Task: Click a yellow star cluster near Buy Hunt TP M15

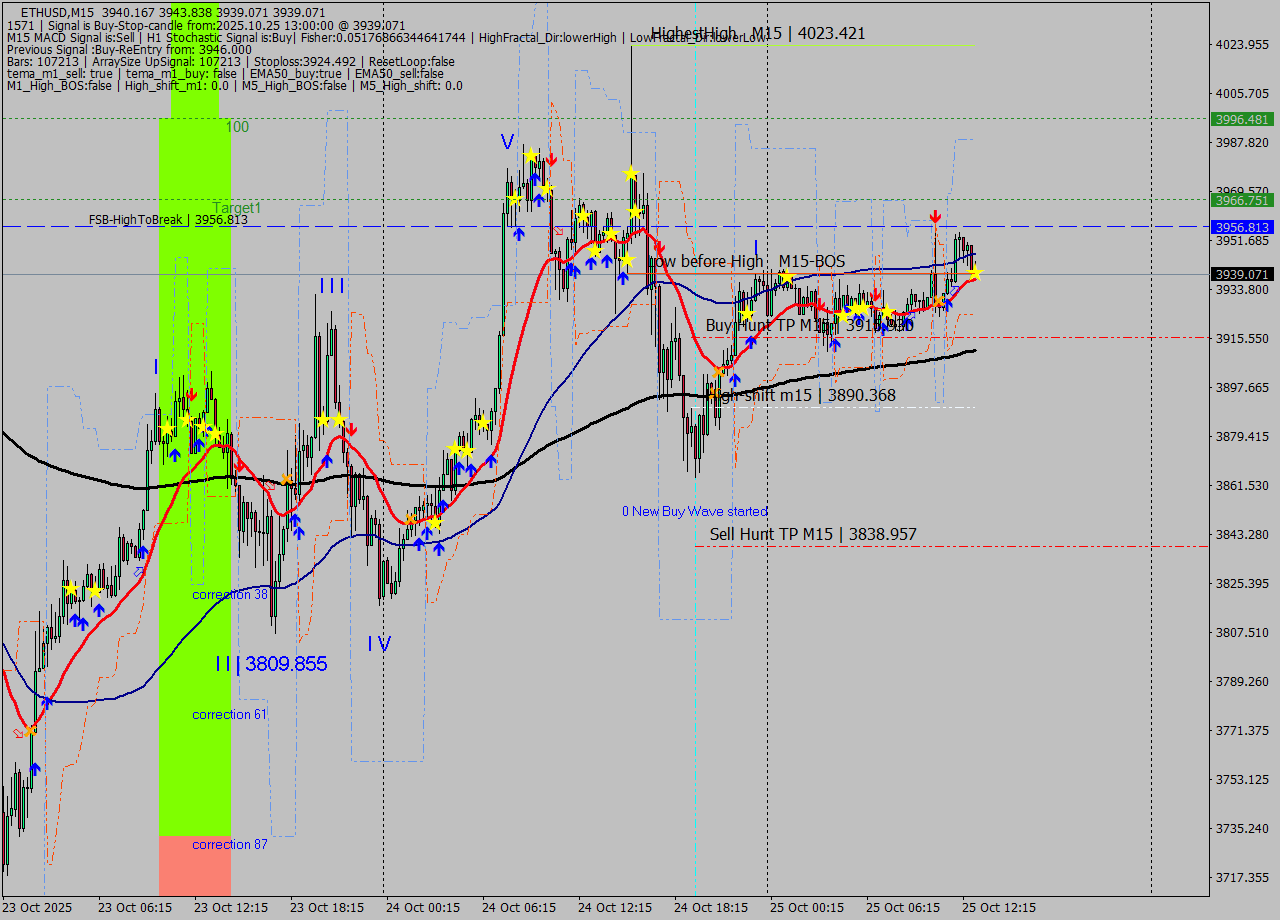Action: click(859, 308)
